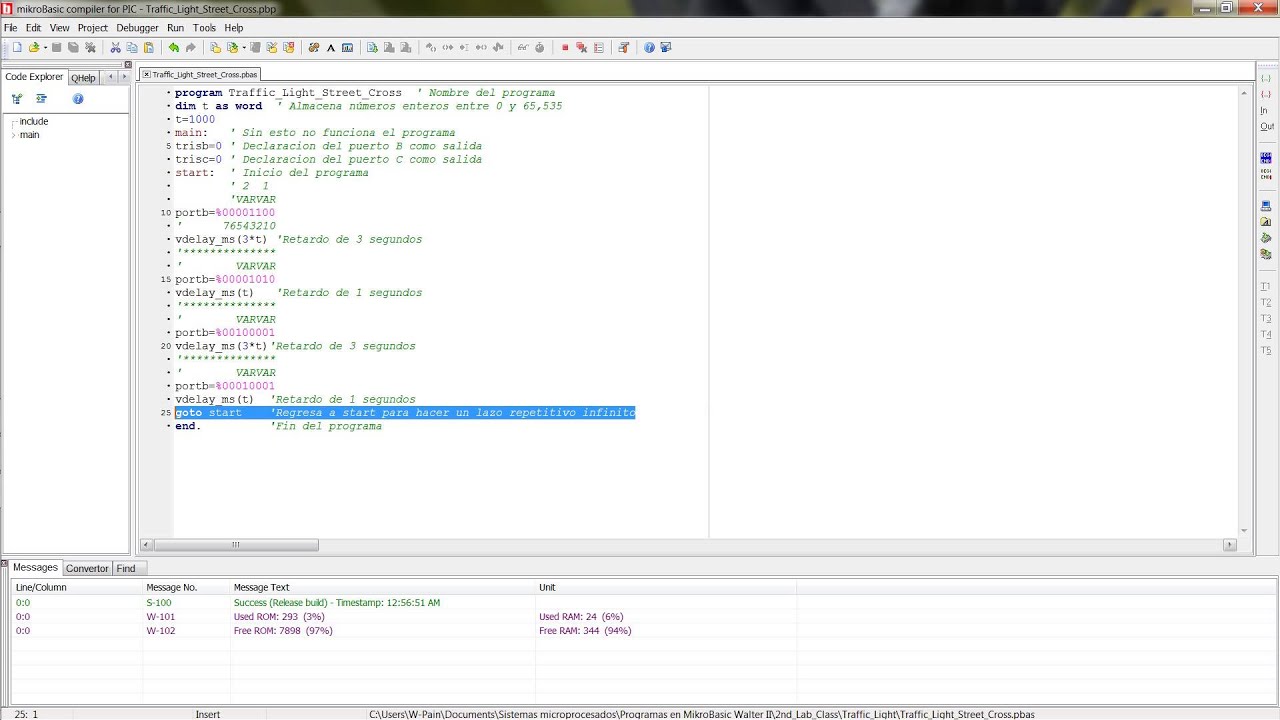
Task: Switch to the Code Explorer tab
Action: tap(34, 77)
